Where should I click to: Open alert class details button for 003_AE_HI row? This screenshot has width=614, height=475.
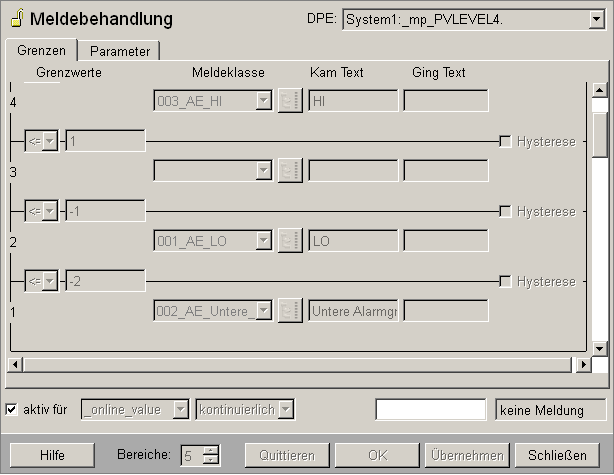(290, 101)
